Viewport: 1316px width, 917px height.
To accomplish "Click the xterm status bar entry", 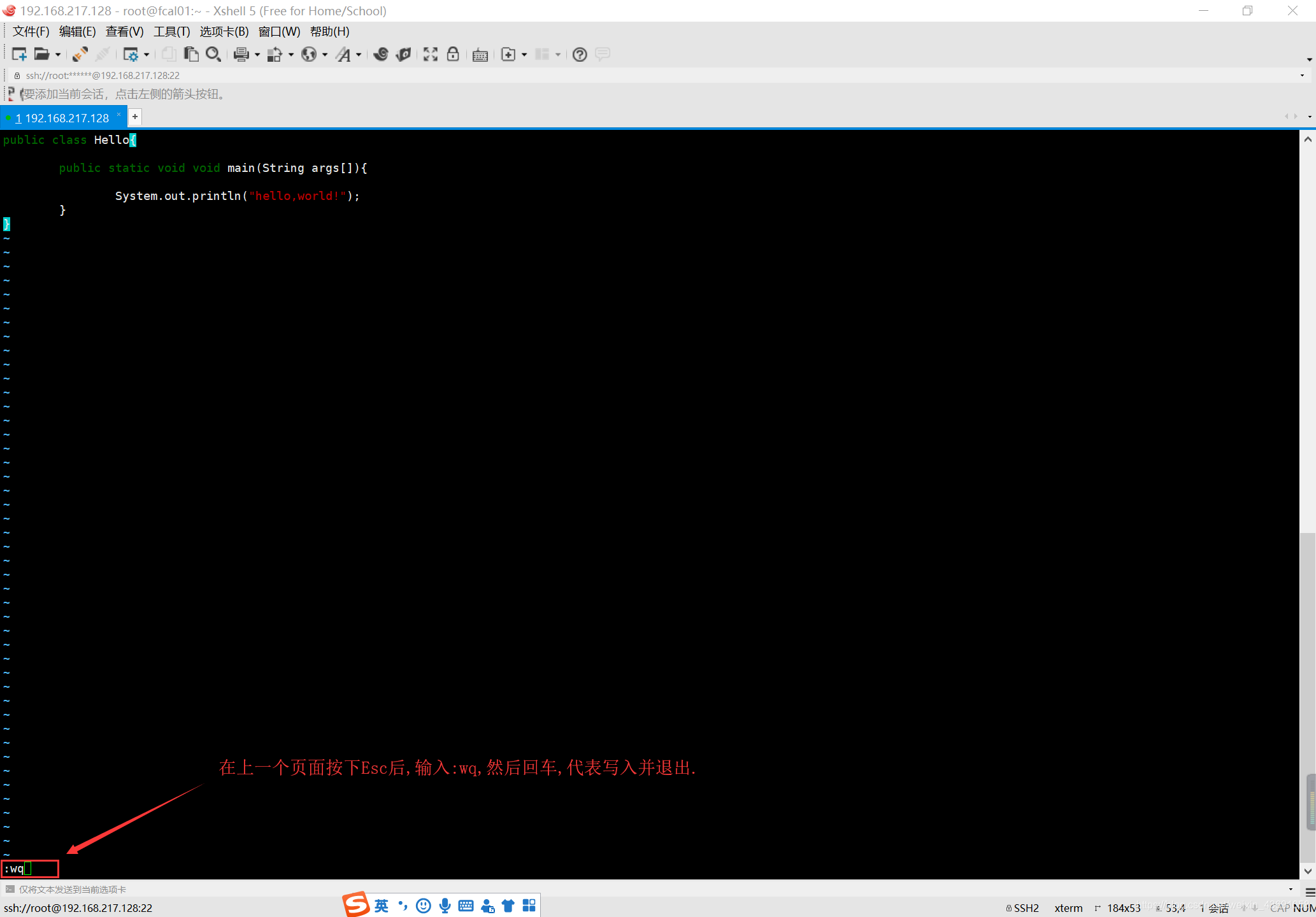I will 1068,908.
